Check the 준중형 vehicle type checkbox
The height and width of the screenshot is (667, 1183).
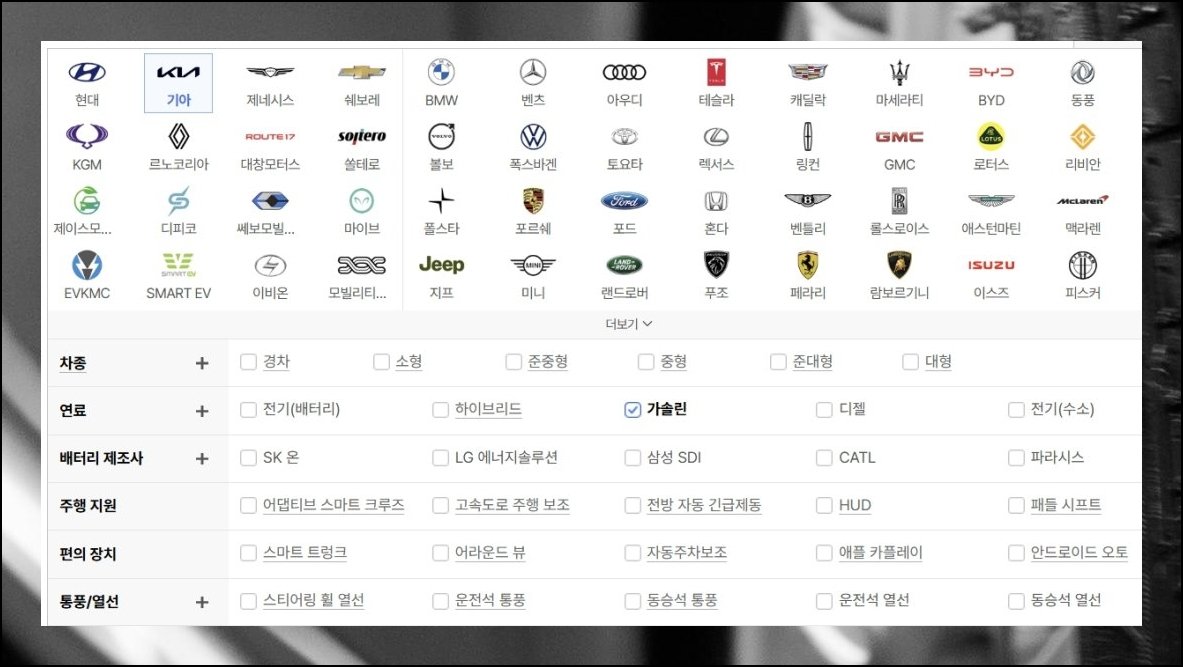[x=514, y=362]
